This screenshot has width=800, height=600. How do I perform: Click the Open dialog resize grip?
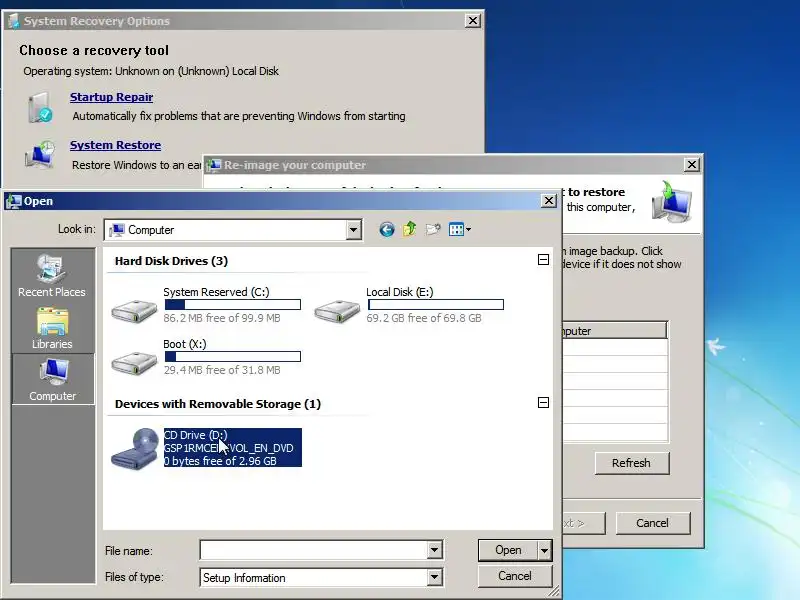[554, 591]
